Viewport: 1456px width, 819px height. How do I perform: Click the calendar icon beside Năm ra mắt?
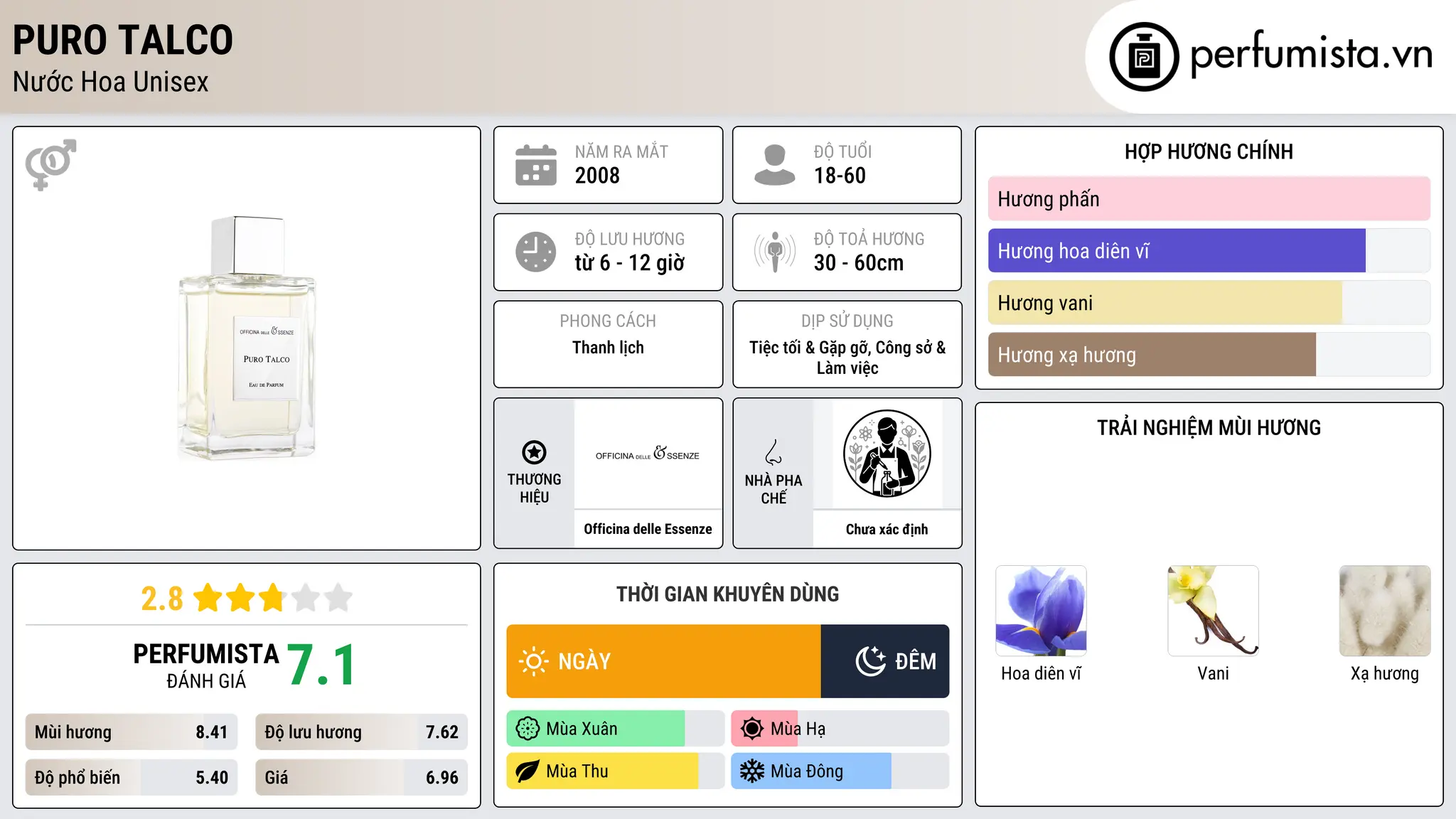[x=536, y=165]
